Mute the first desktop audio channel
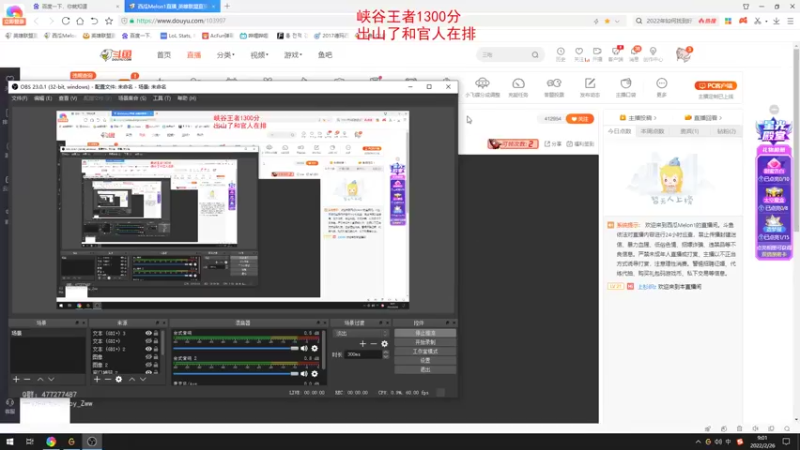The image size is (800, 450). [304, 348]
